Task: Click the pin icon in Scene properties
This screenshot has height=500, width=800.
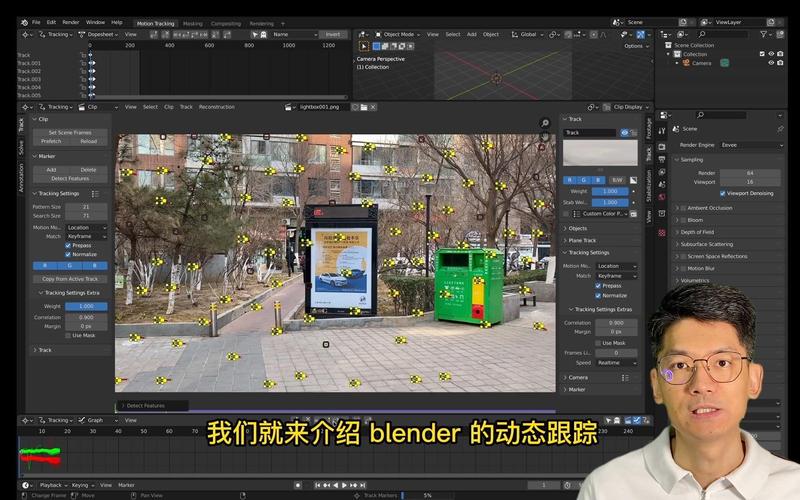Action: 780,129
